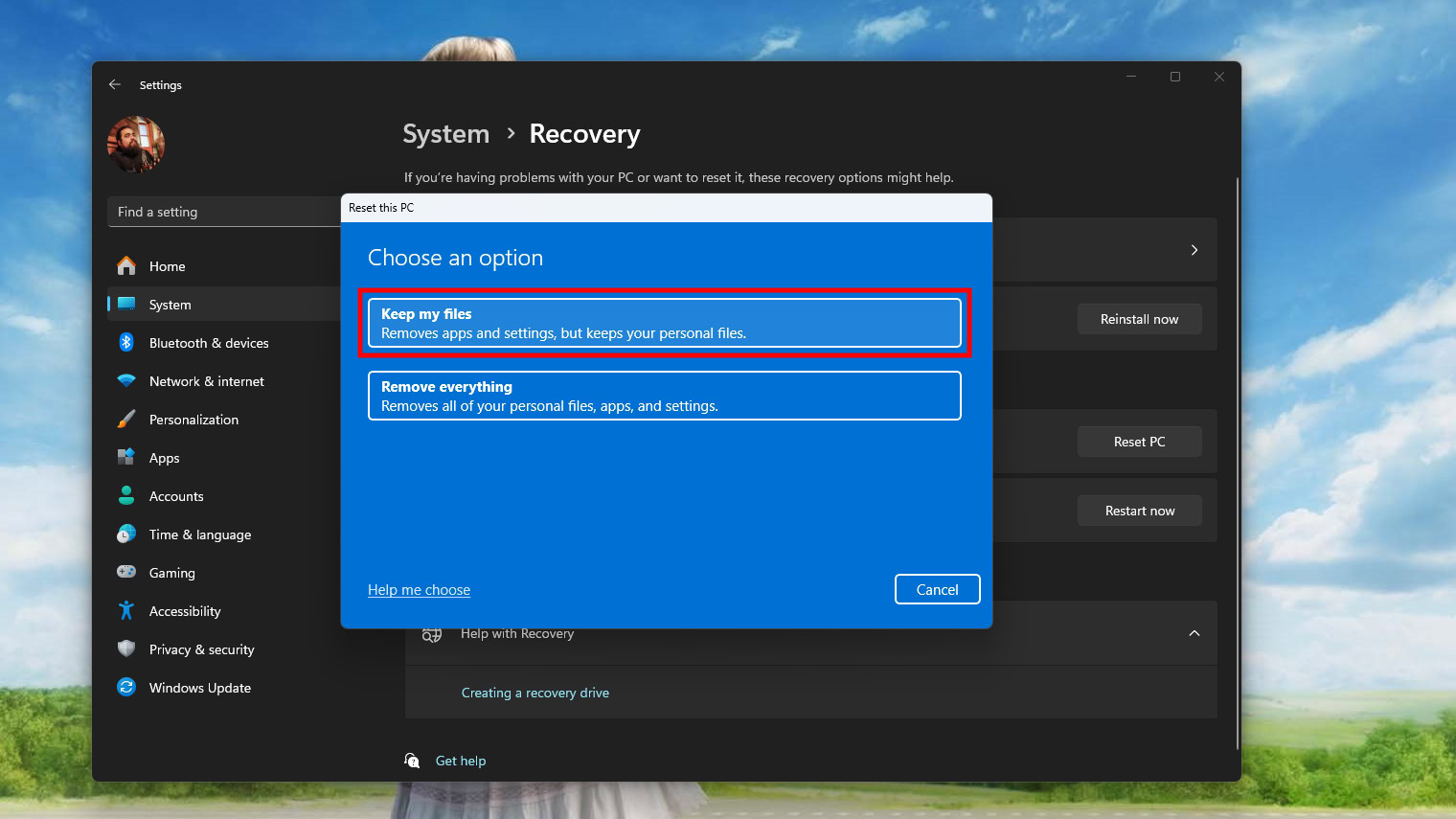This screenshot has width=1456, height=819.
Task: Choose Keep my files option
Action: [665, 323]
